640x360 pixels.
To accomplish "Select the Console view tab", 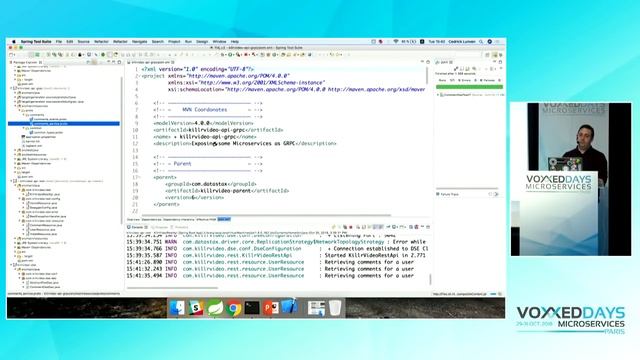I will click(x=137, y=227).
